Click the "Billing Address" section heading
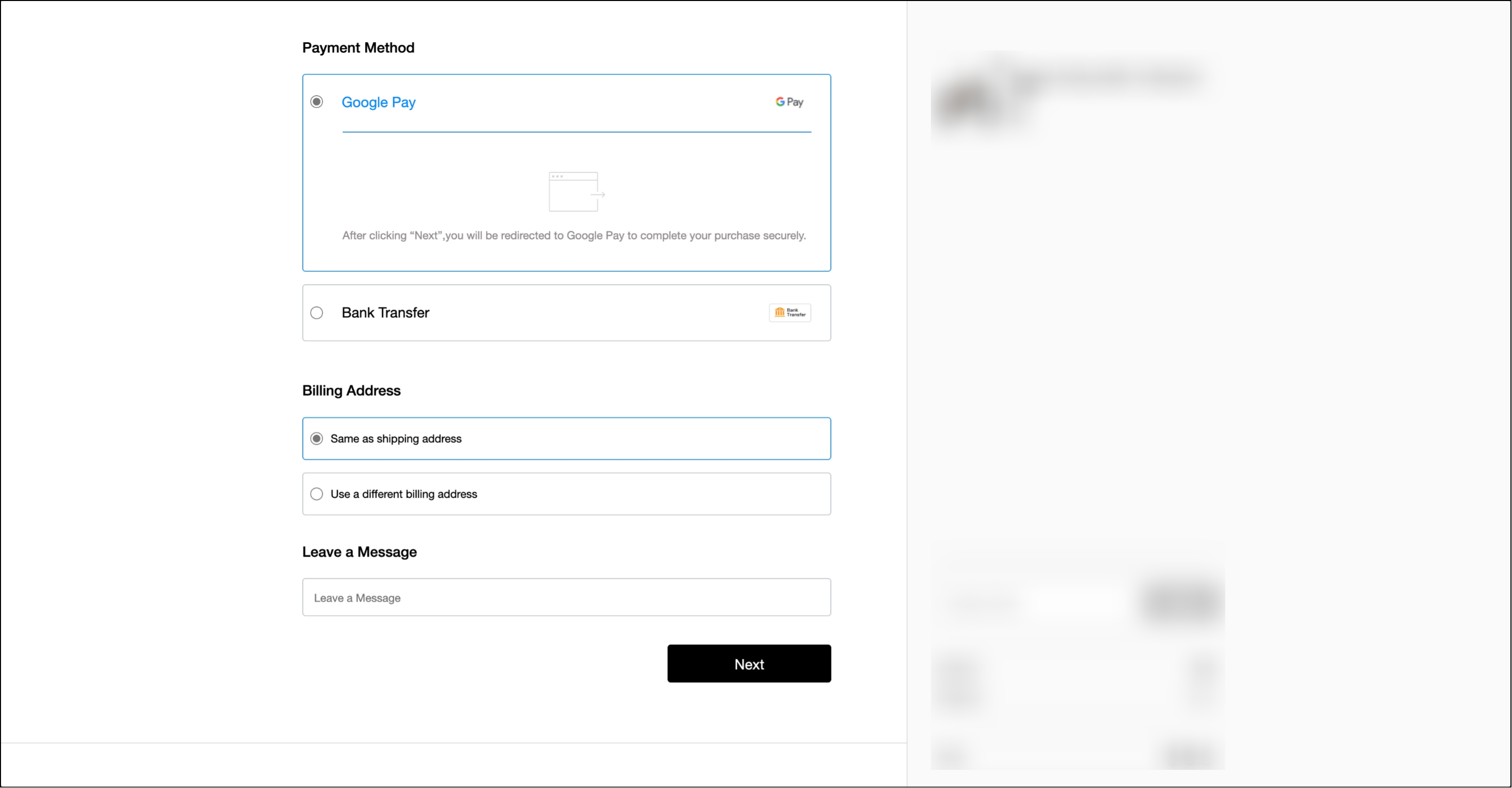 coord(351,391)
